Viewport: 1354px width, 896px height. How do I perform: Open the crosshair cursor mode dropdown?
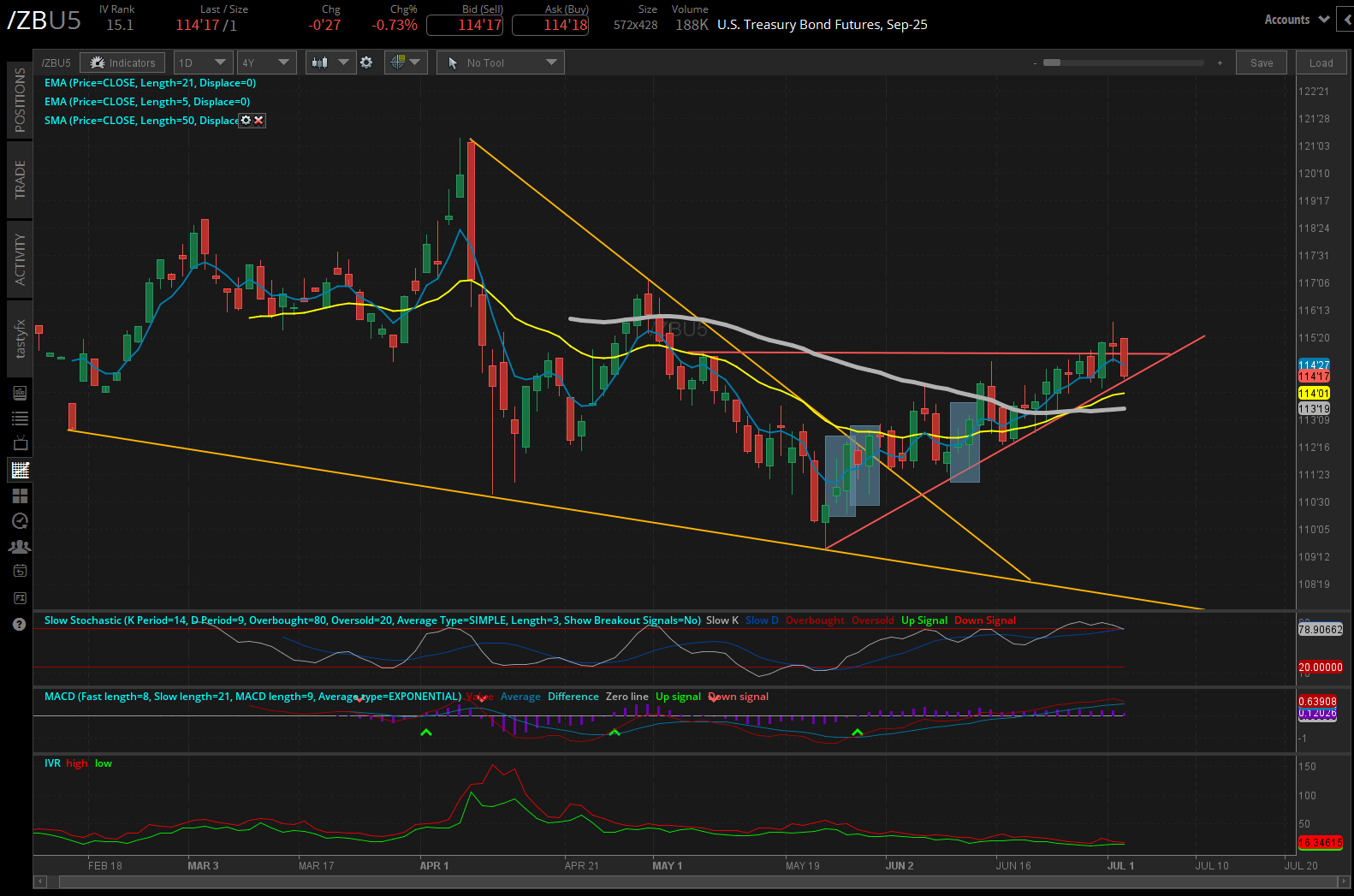pos(406,62)
